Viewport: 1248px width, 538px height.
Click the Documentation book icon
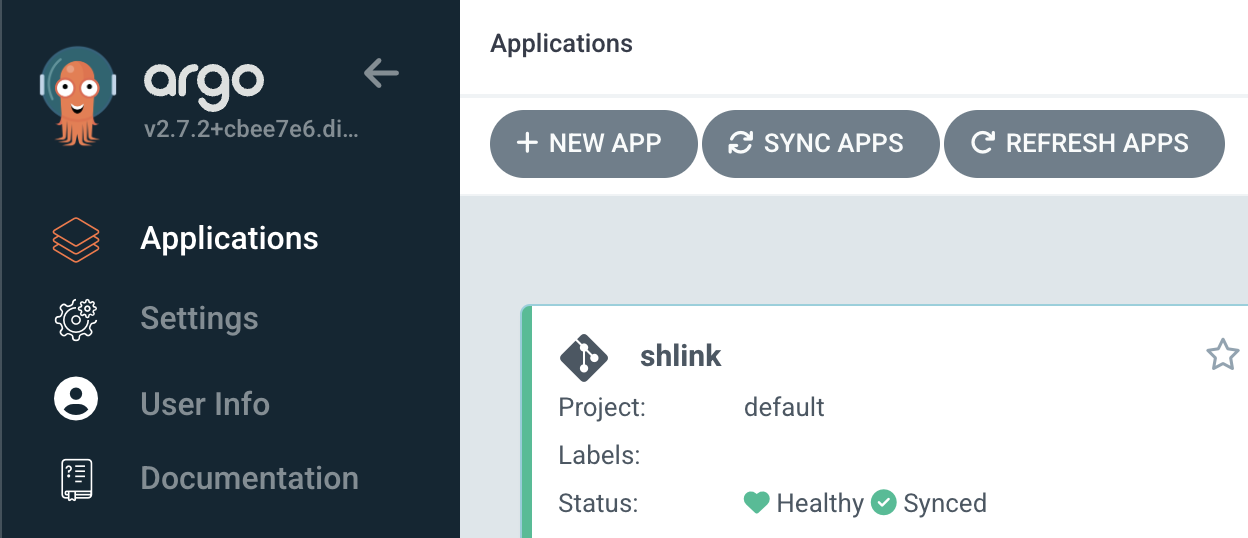[x=76, y=479]
